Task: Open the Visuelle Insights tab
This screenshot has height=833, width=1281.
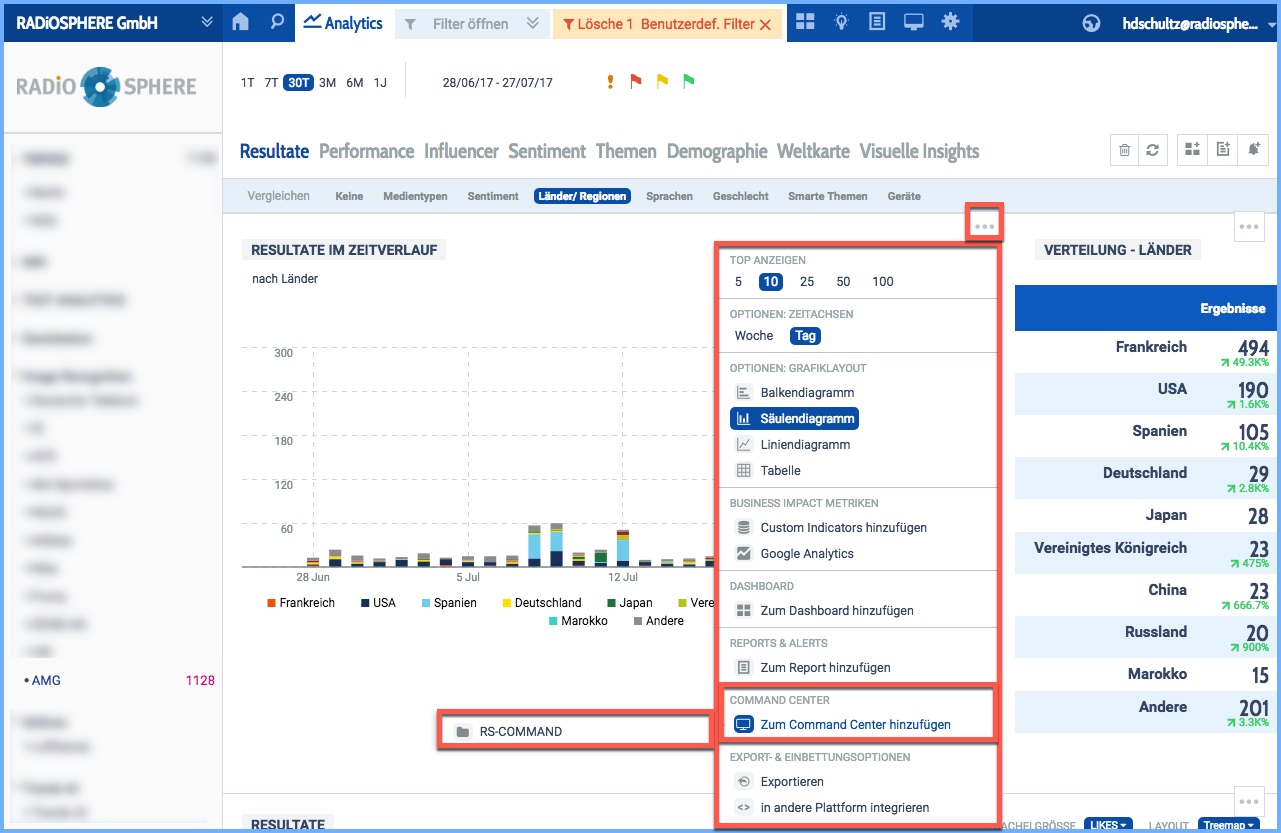Action: click(x=919, y=151)
